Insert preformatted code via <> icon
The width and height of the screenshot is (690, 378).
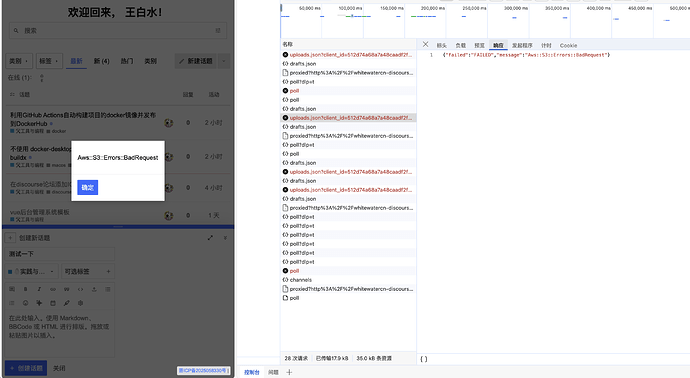pos(80,289)
